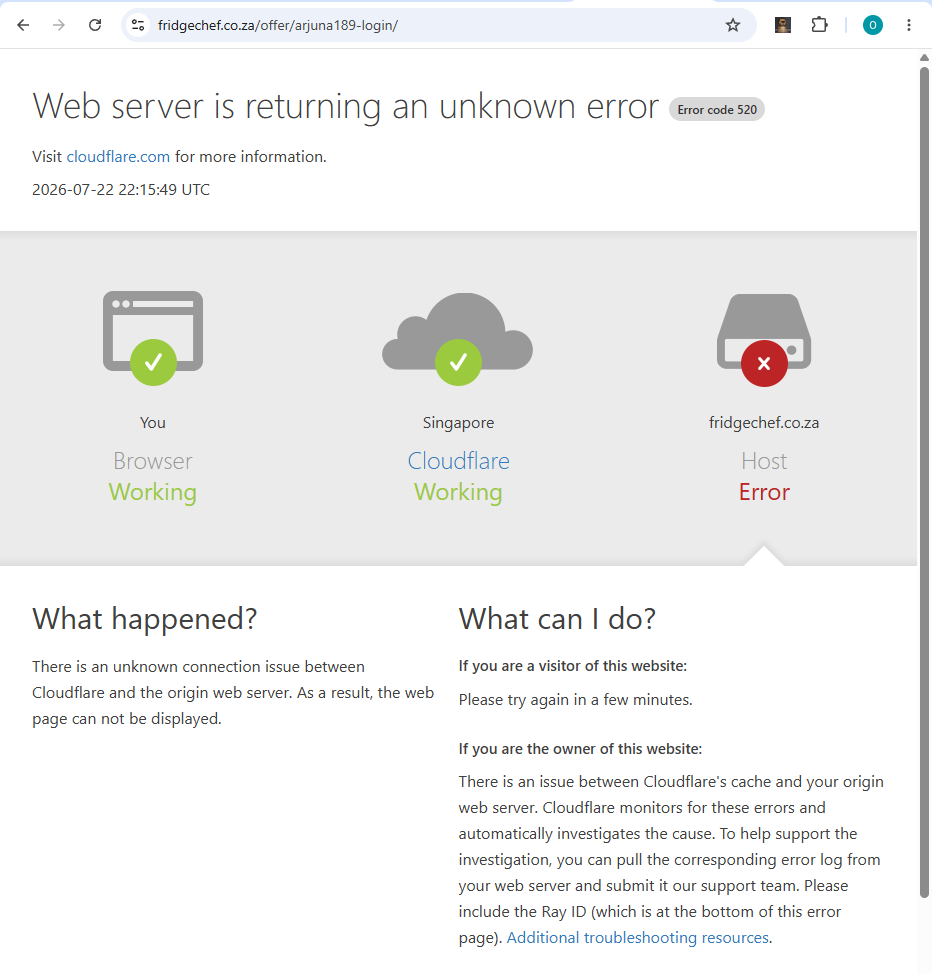Reload the fridgechef.co.za page
The image size is (932, 974).
pyautogui.click(x=95, y=25)
